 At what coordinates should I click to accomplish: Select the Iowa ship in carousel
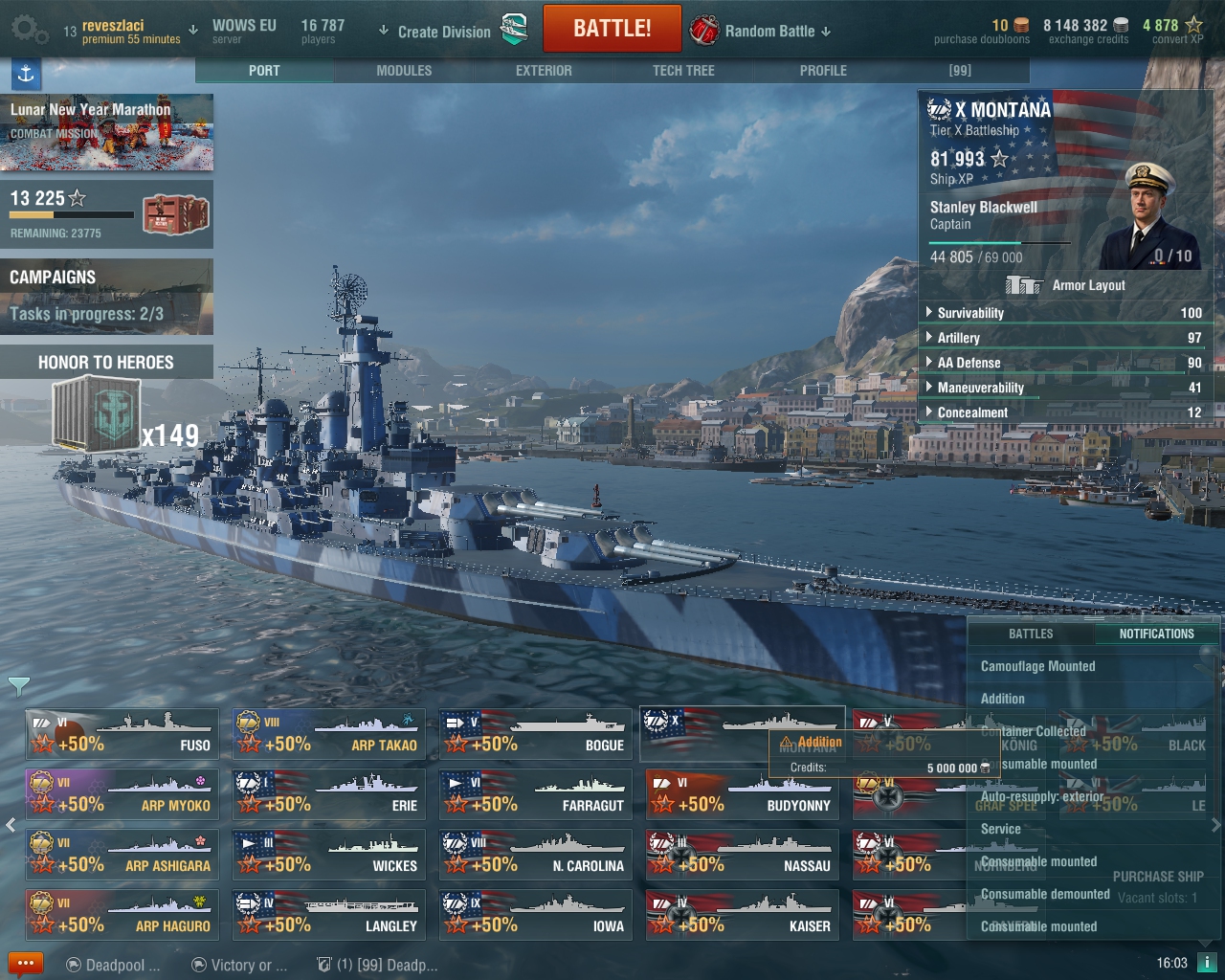coord(536,913)
